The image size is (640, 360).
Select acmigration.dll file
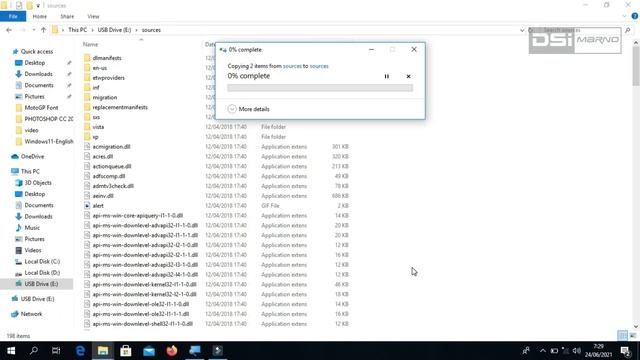111,147
